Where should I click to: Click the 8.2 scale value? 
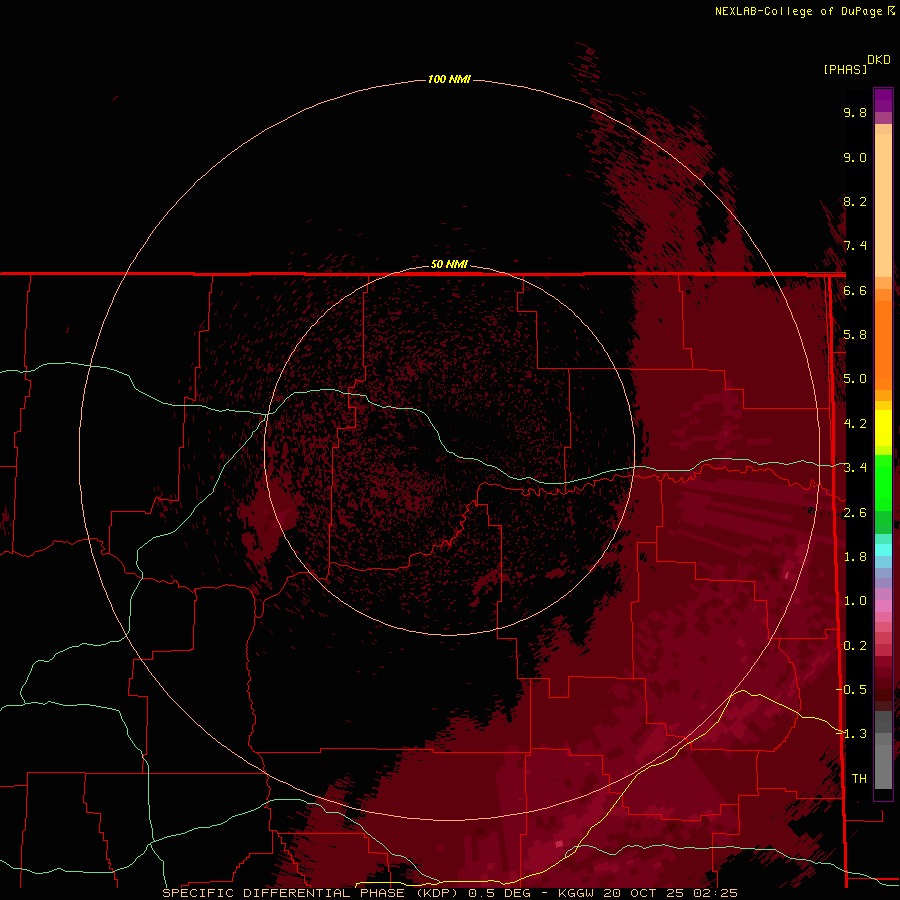pyautogui.click(x=855, y=201)
